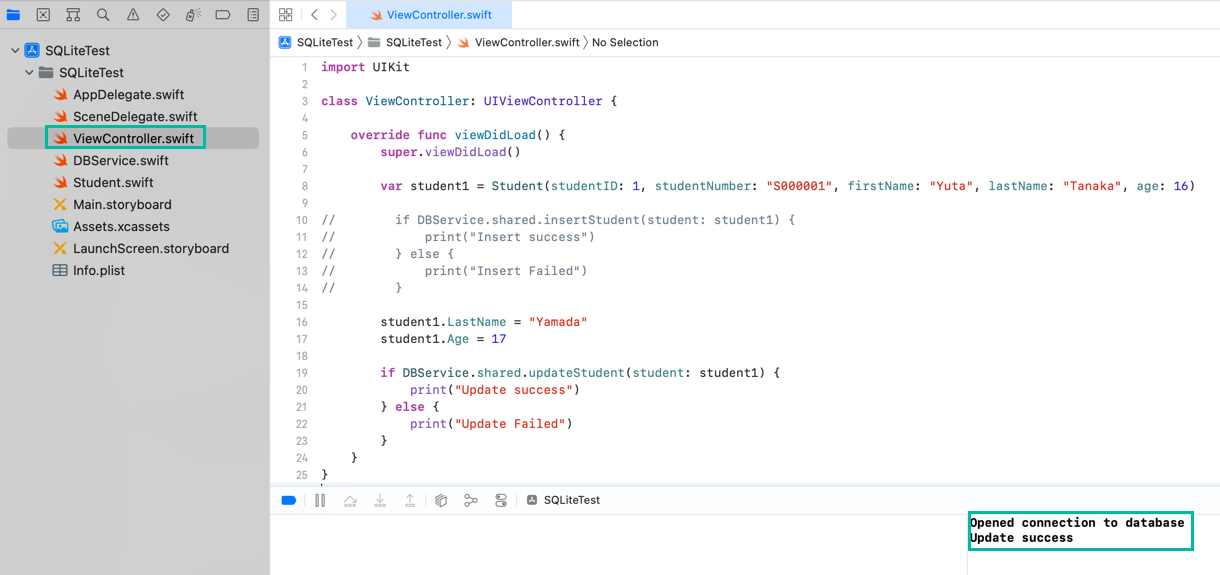Open LaunchScreen.storyboard in navigator
This screenshot has height=575, width=1220.
coord(151,249)
